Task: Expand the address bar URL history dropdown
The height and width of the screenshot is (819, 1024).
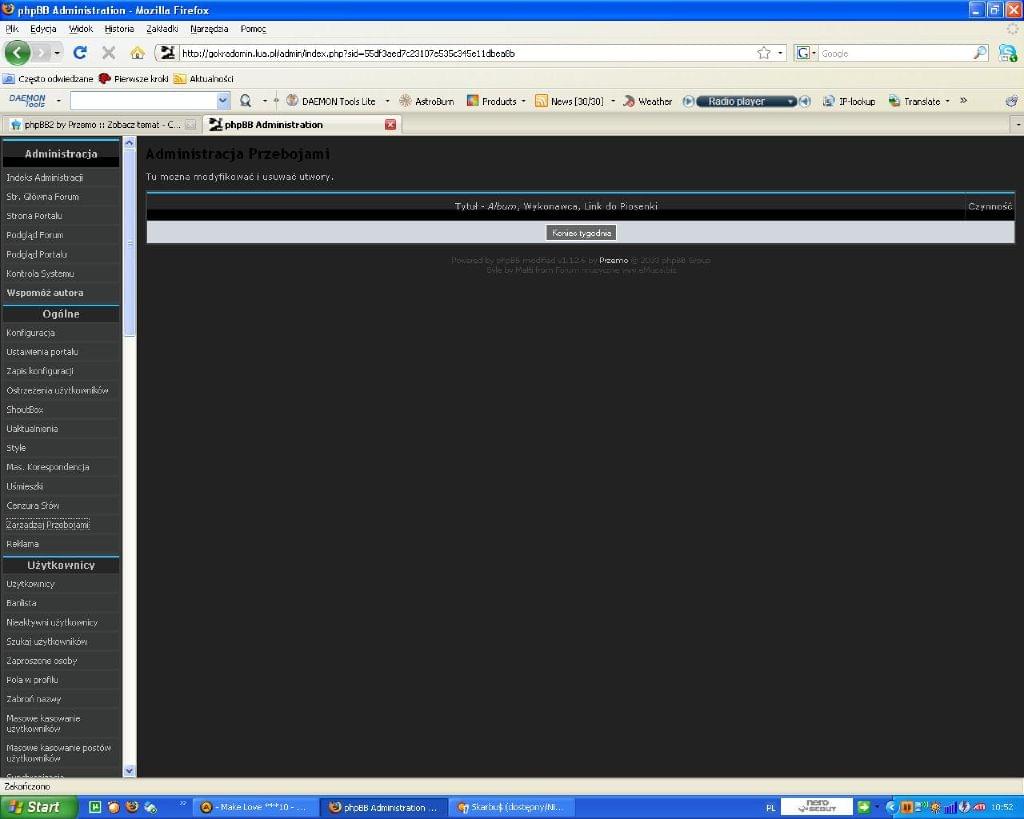Action: pos(780,53)
